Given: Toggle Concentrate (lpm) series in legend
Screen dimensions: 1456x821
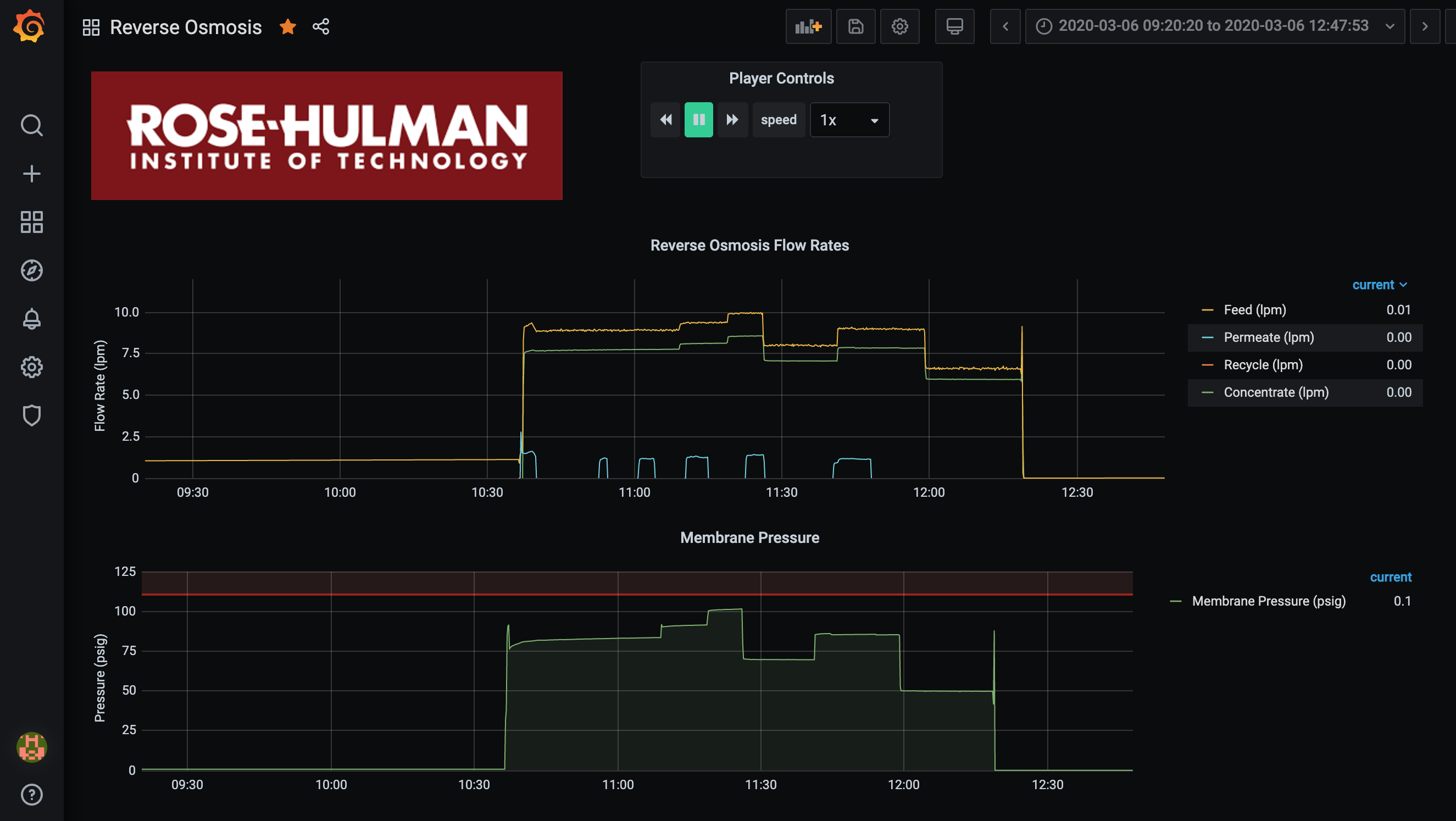Looking at the screenshot, I should 1276,392.
